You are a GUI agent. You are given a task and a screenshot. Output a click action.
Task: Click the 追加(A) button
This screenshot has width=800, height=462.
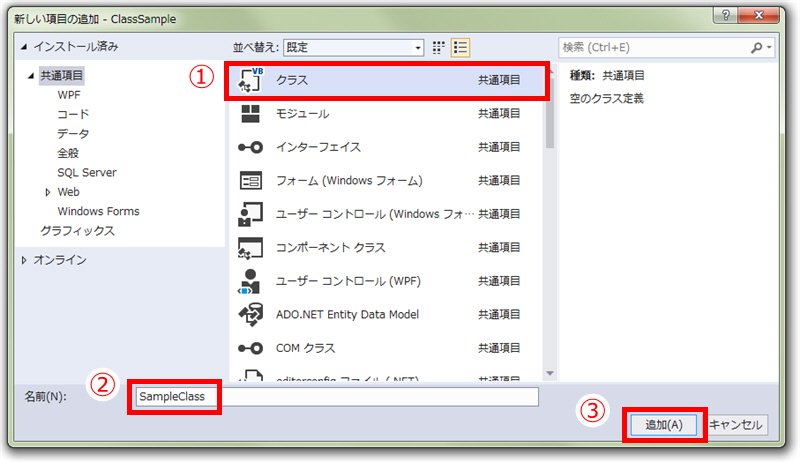tap(663, 425)
